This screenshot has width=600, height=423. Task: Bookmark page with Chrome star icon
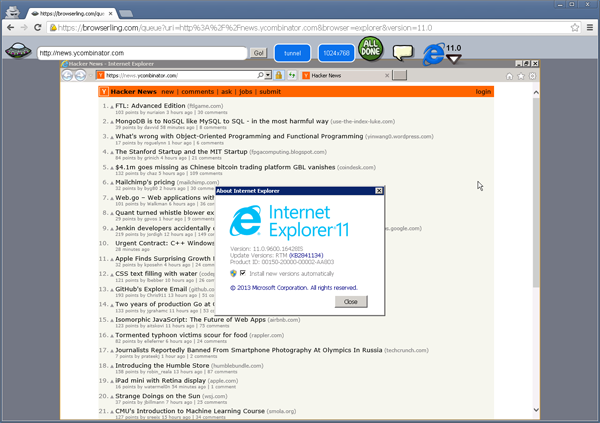[x=575, y=27]
